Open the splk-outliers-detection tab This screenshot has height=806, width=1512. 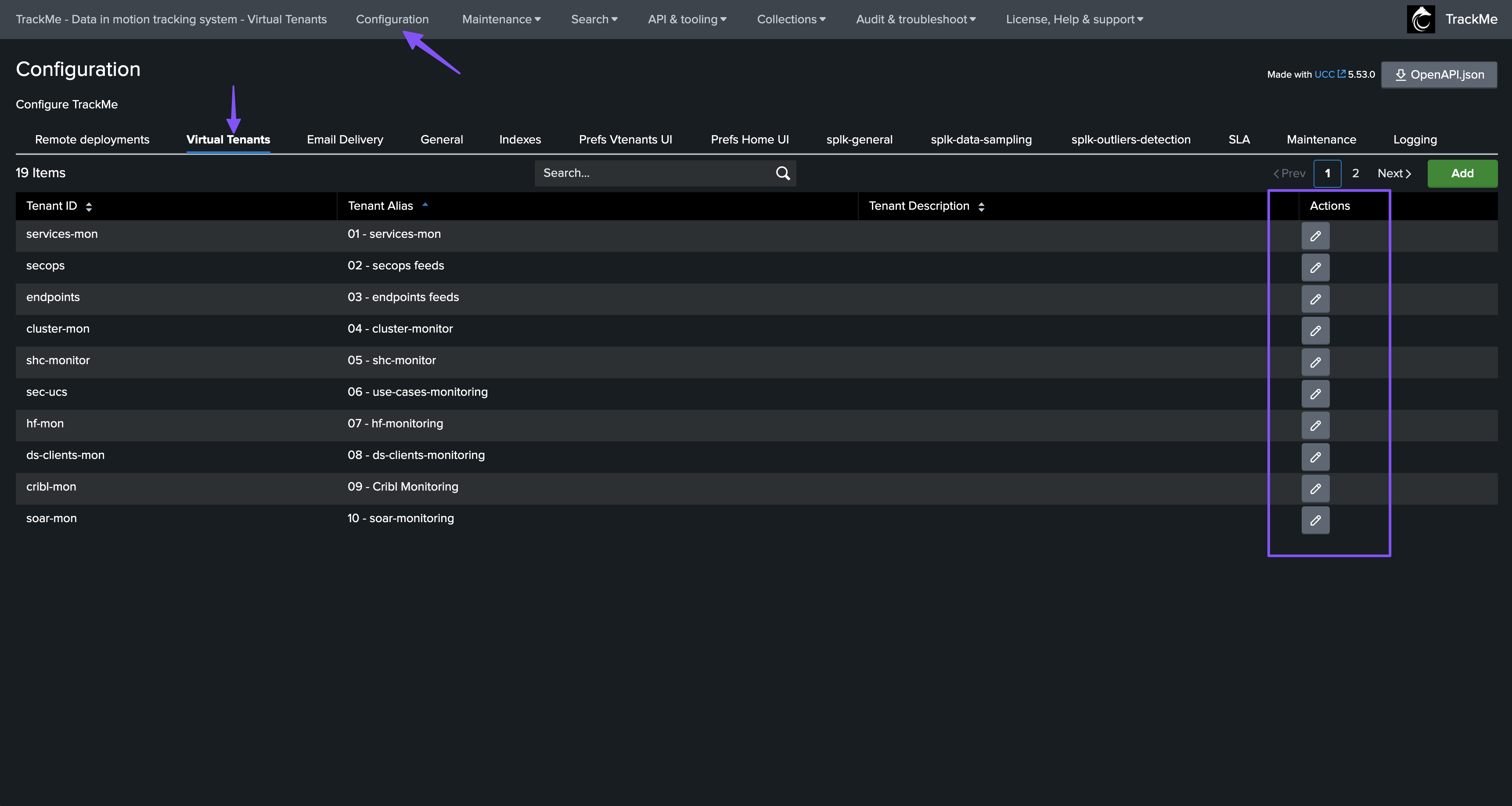point(1130,140)
